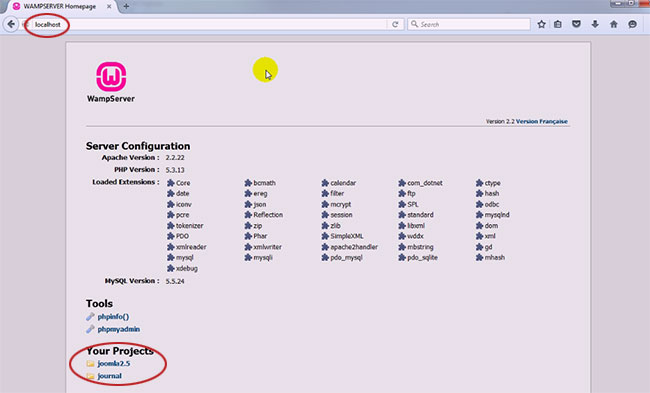This screenshot has height=393, width=650.
Task: Open the phpinfo() tool link
Action: point(113,317)
